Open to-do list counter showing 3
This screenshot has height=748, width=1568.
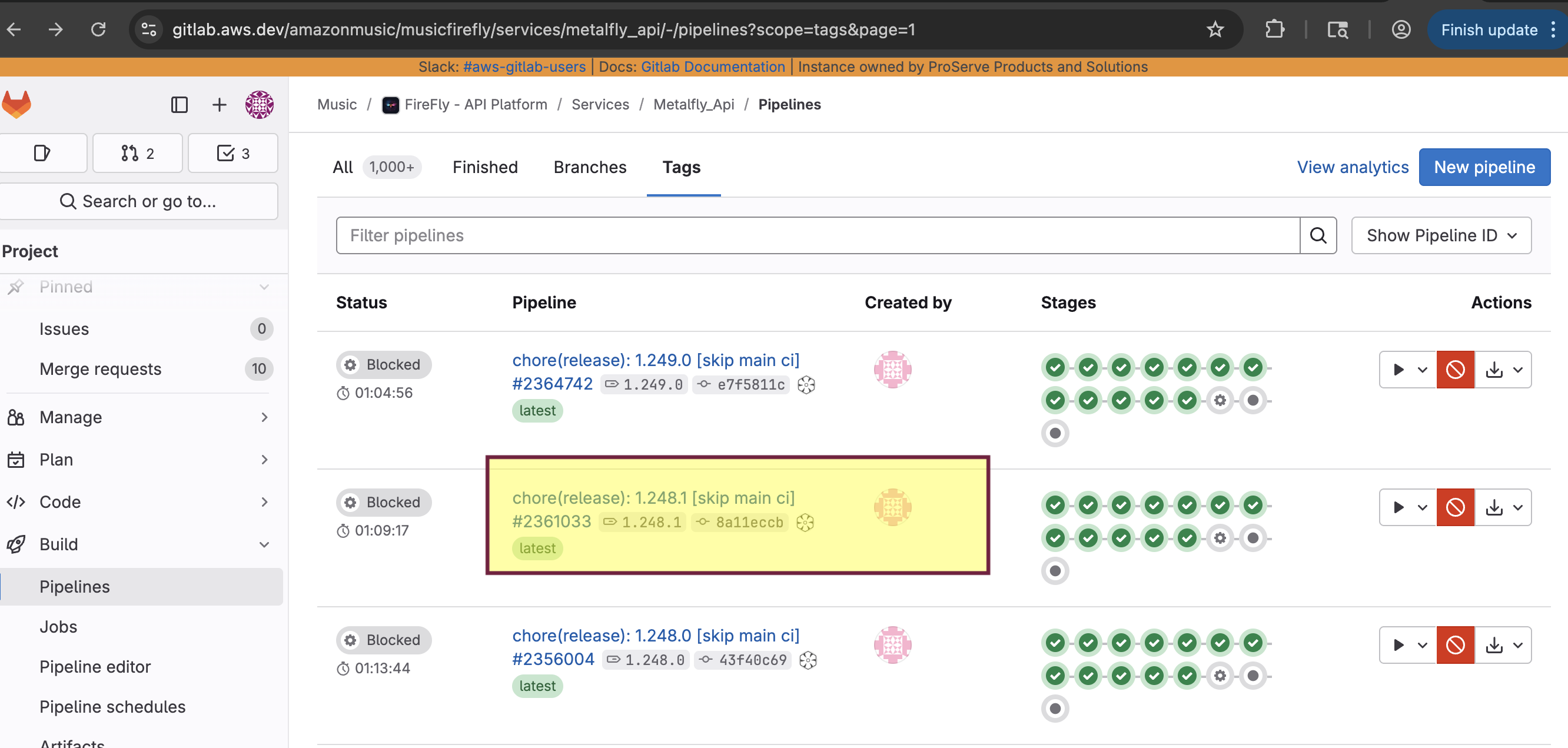233,154
